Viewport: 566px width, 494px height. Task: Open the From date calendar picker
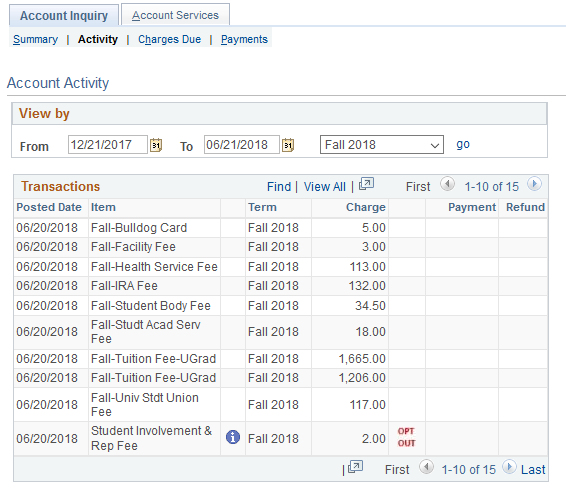(x=156, y=145)
